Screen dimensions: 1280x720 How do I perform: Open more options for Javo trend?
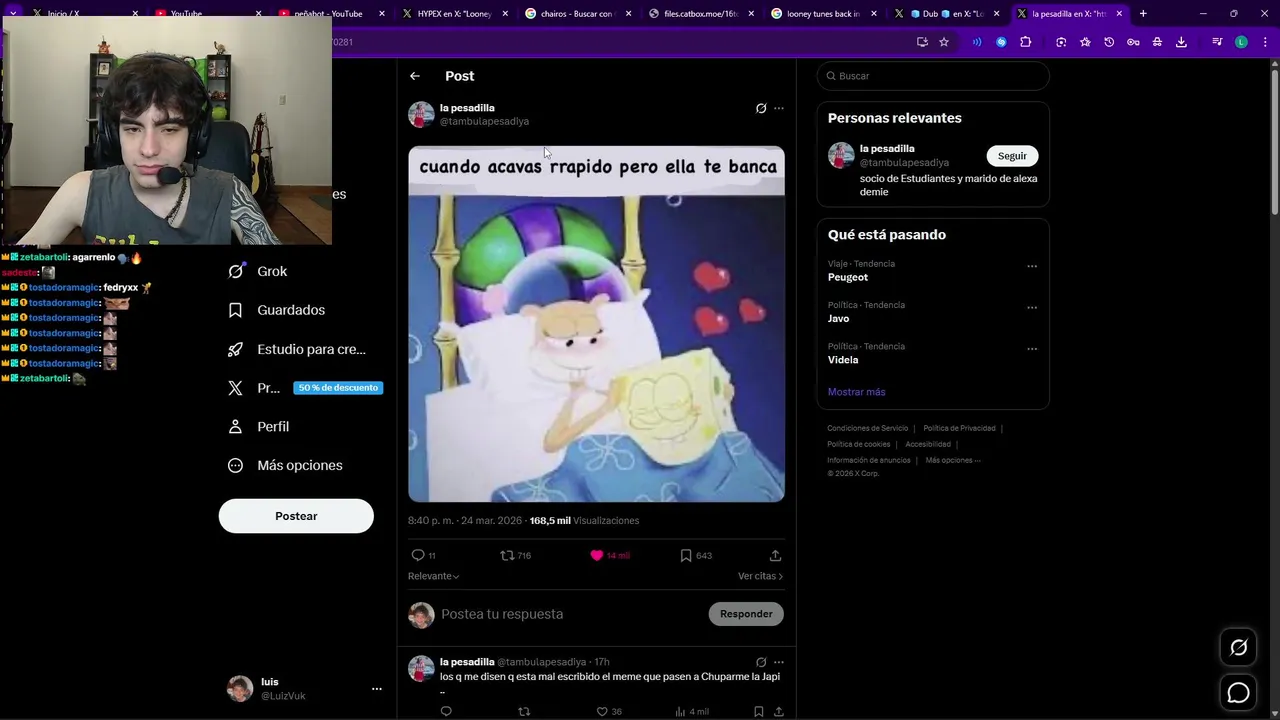pyautogui.click(x=1032, y=307)
